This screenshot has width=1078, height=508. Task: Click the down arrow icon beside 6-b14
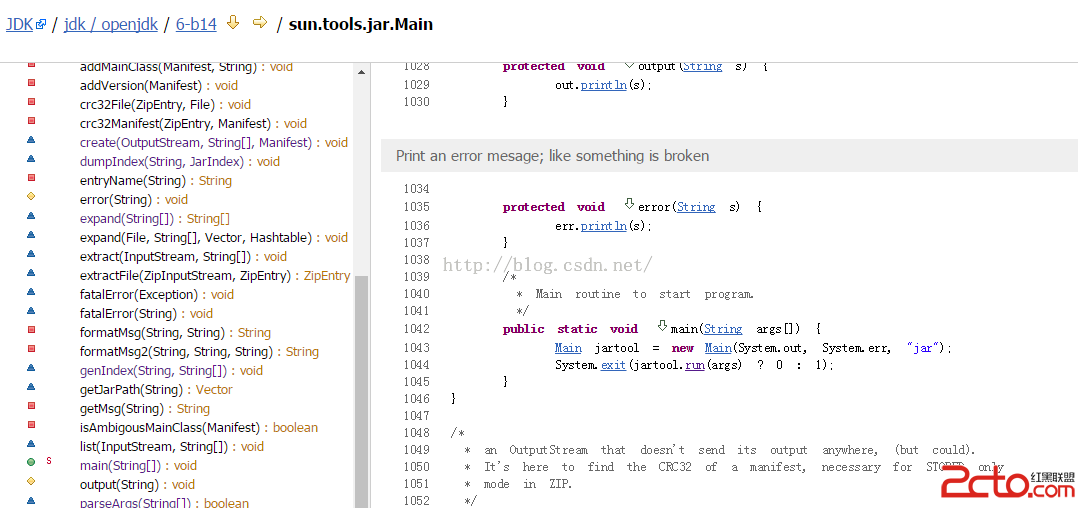coord(233,22)
